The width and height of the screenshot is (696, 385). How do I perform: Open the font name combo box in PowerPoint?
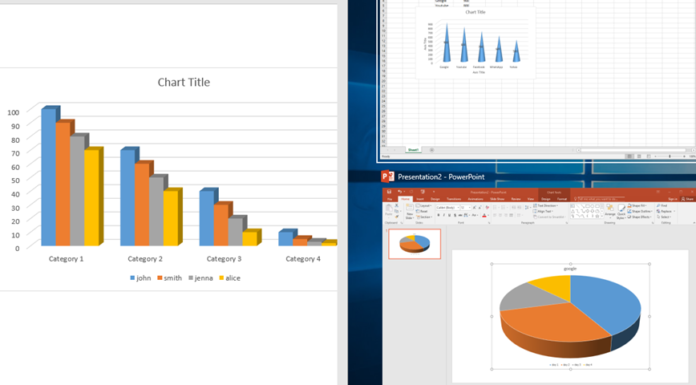448,207
